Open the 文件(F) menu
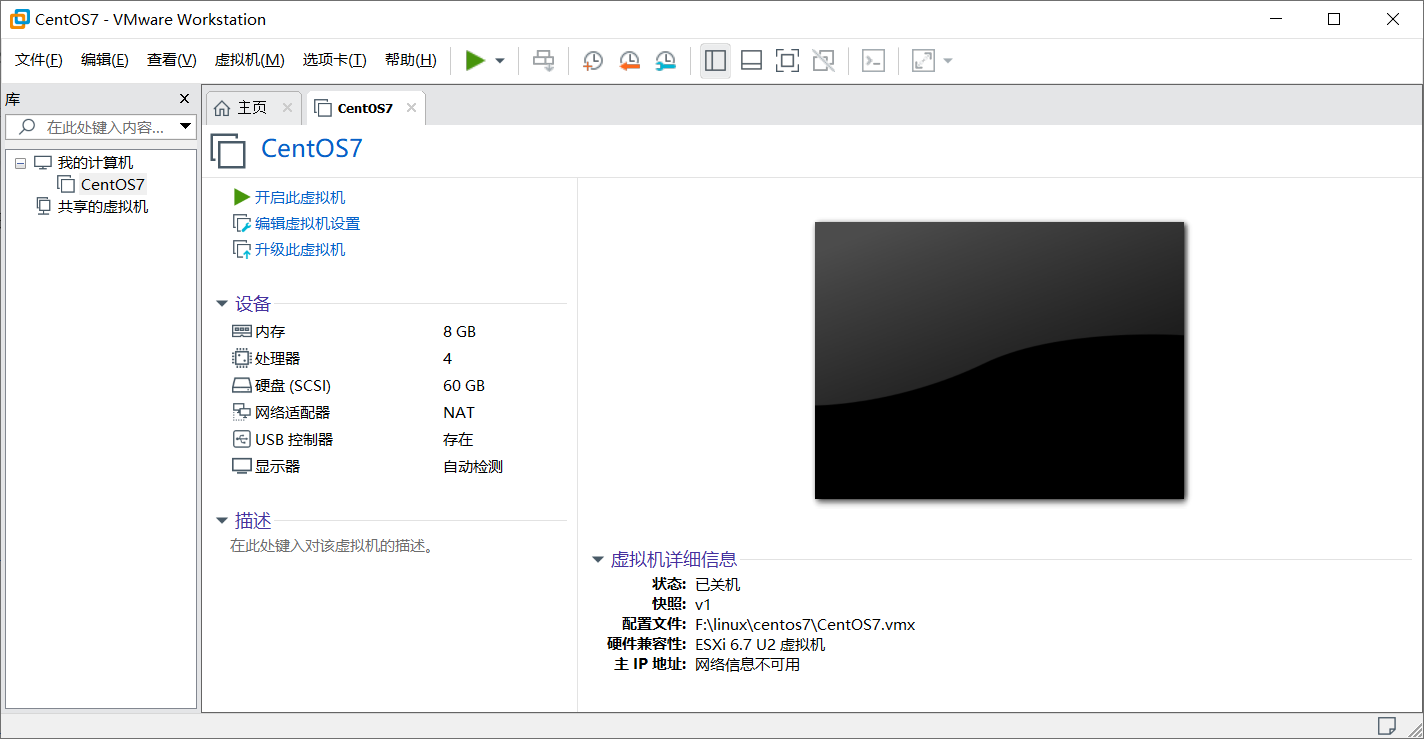 (39, 60)
